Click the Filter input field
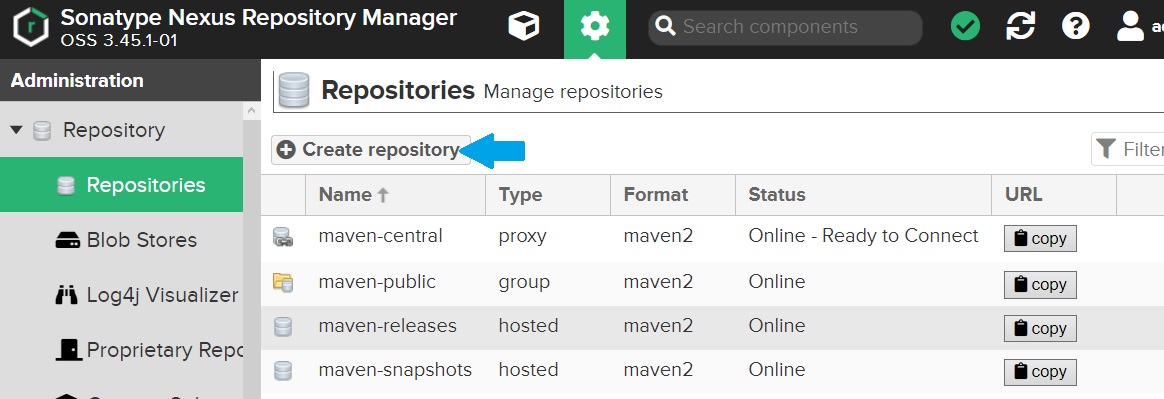 [x=1128, y=149]
